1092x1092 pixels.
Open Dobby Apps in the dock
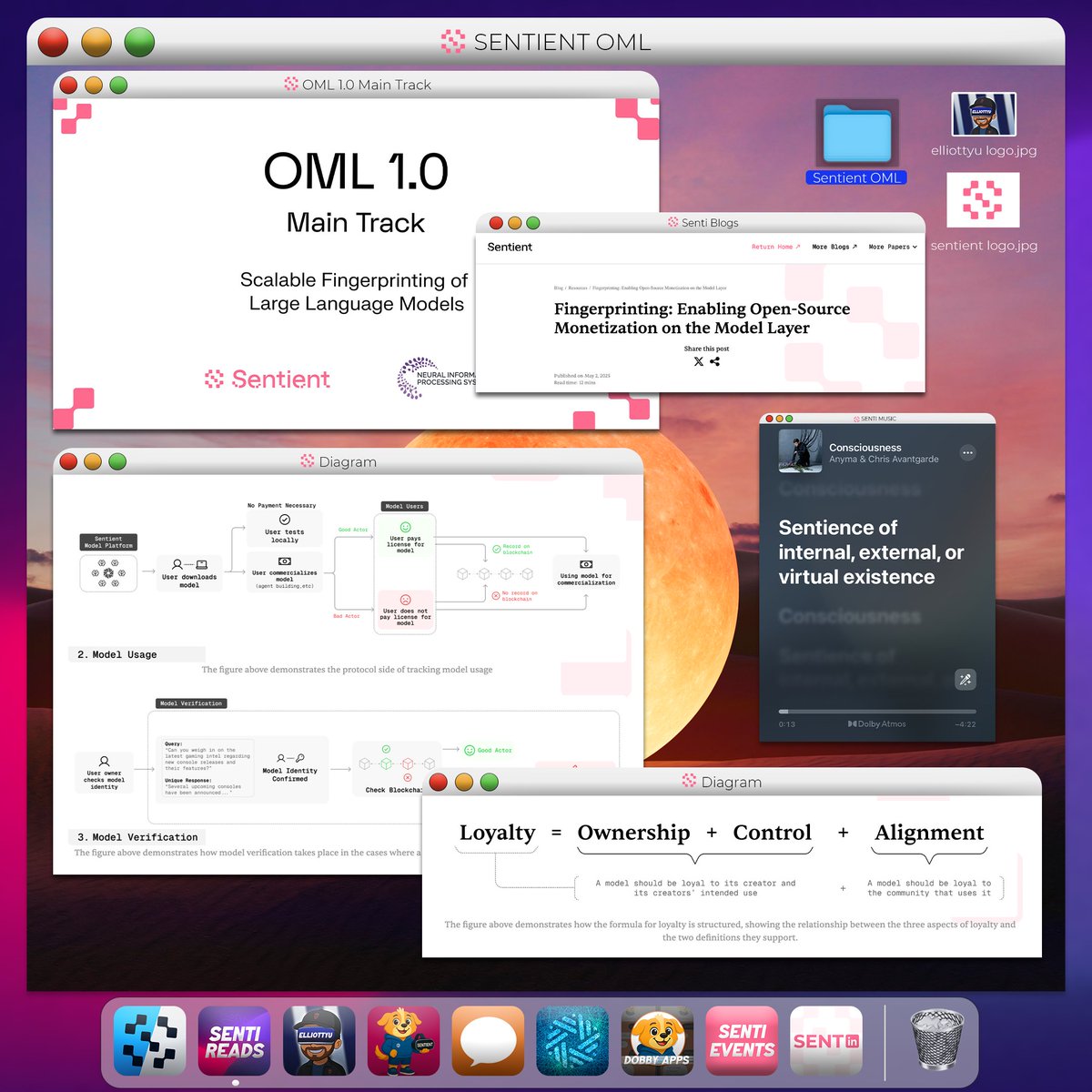[x=657, y=1041]
